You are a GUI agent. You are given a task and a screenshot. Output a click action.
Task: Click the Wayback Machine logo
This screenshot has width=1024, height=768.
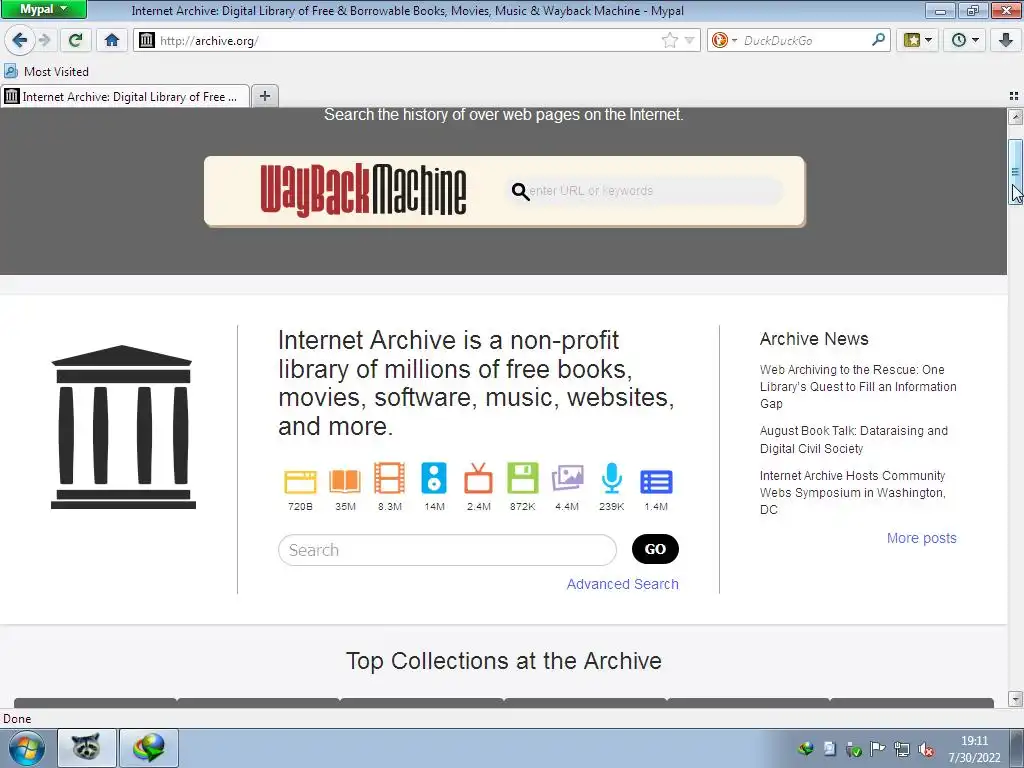pyautogui.click(x=363, y=190)
